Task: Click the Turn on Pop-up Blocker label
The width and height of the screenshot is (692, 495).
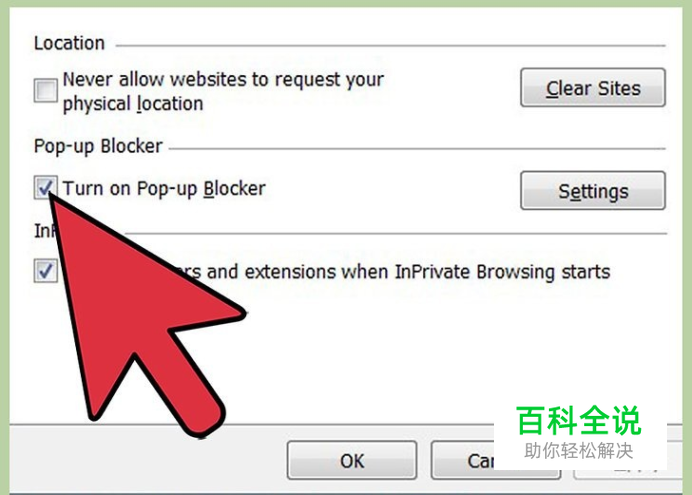Action: (164, 188)
